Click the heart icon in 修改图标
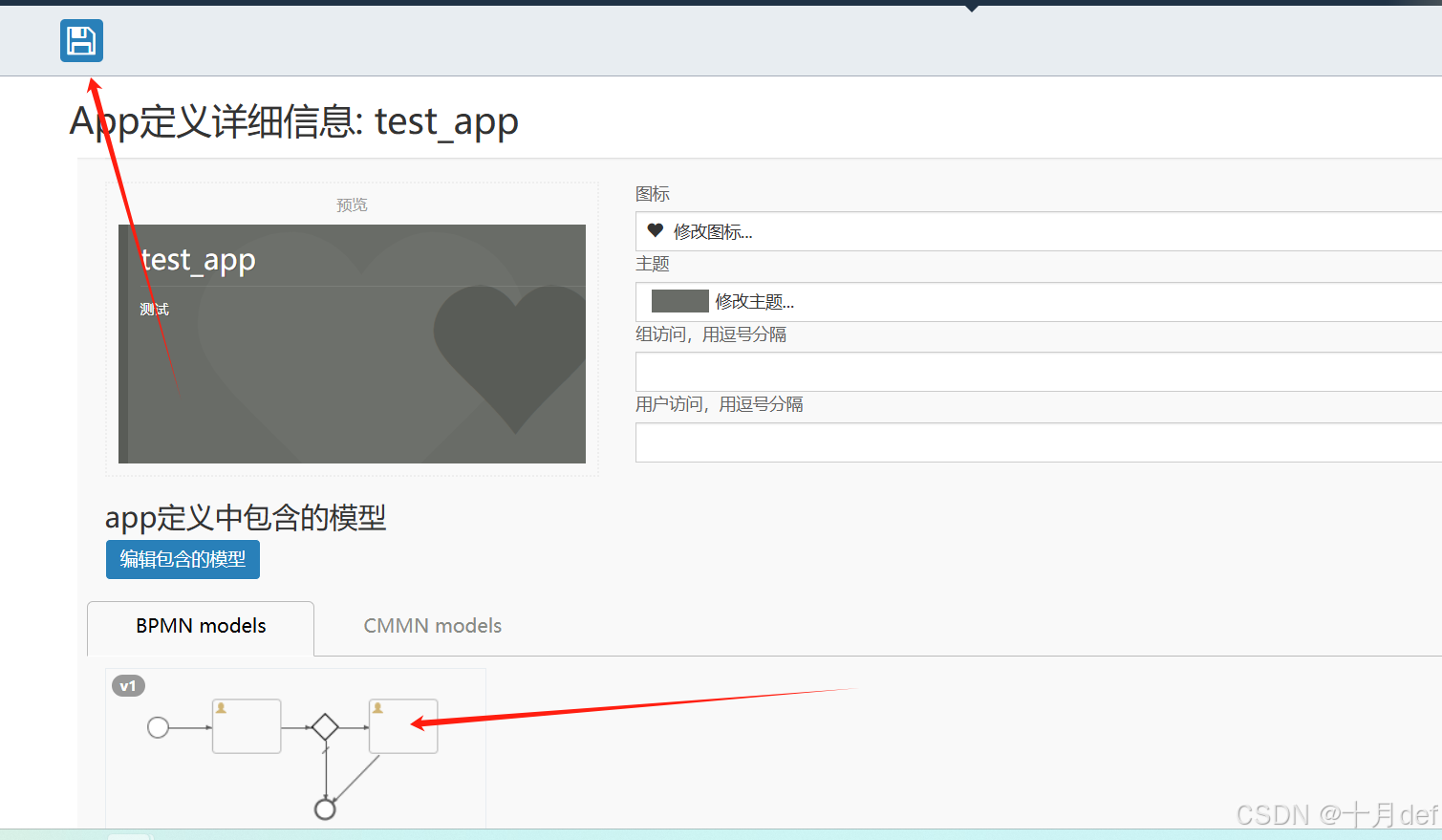Screen dimensions: 1442x840 click(656, 230)
